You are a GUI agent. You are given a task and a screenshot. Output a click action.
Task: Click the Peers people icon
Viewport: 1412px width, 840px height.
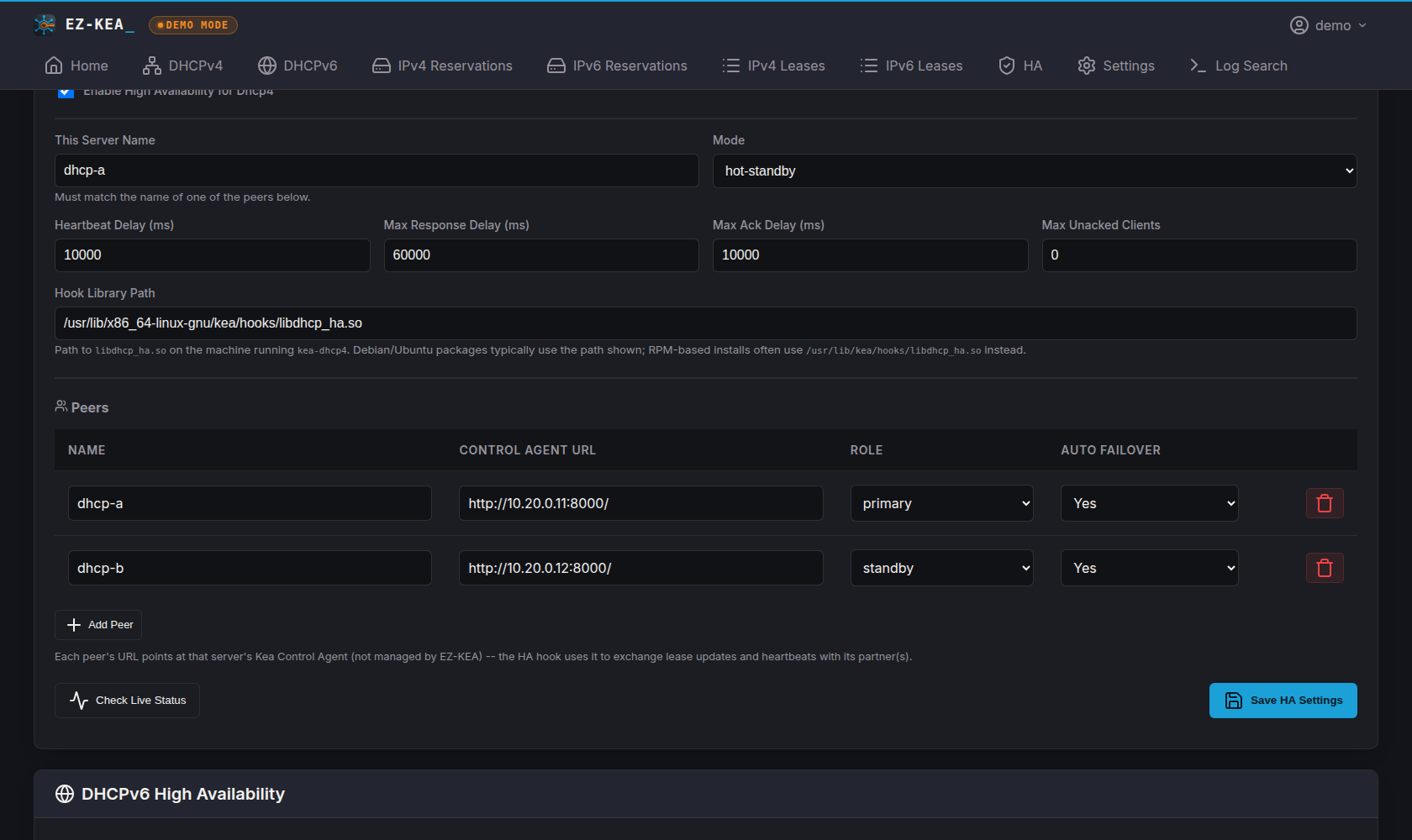(x=61, y=407)
